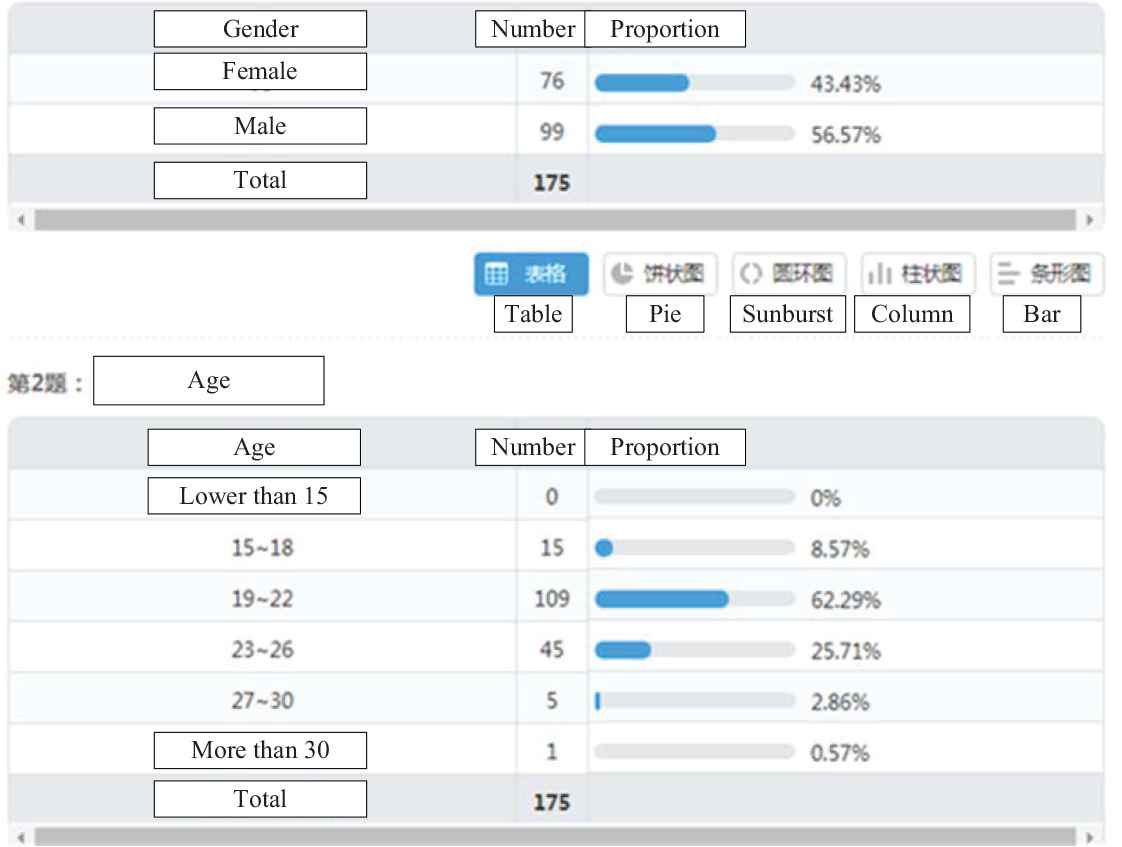This screenshot has width=1122, height=847.
Task: Select the 23~26 age group row
Action: tap(262, 650)
